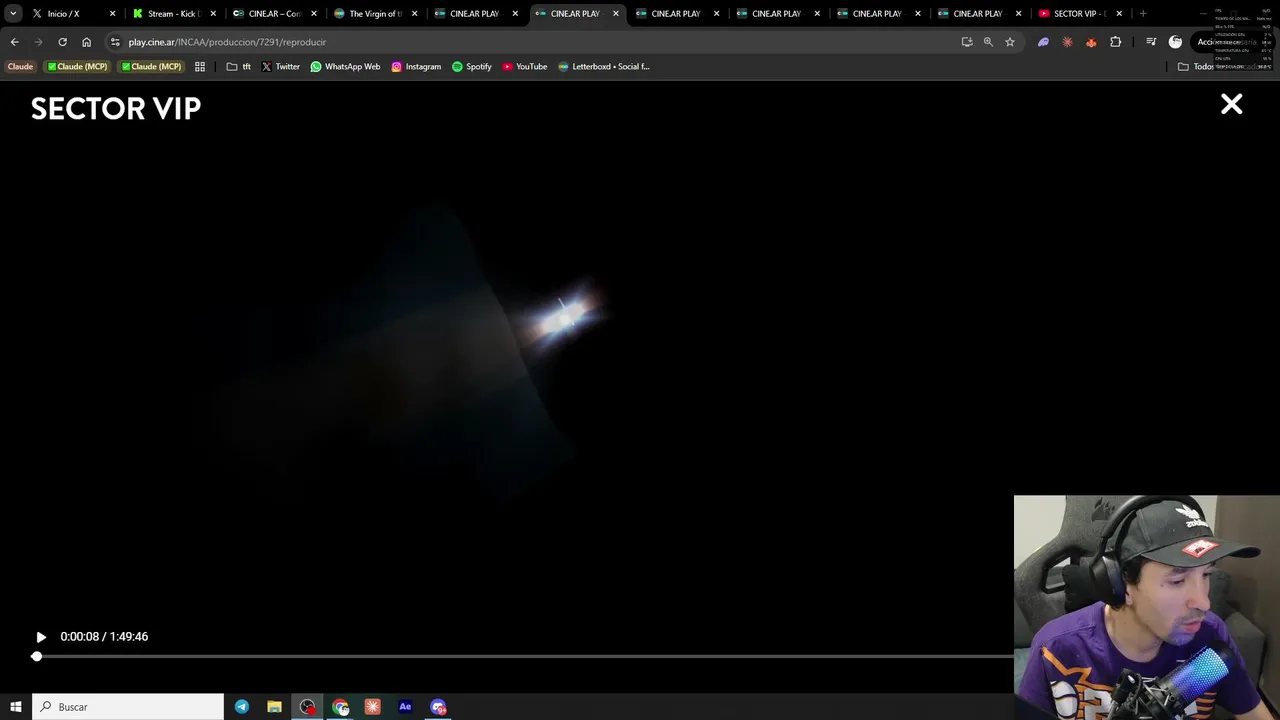Open the tab search dropdown arrow
The width and height of the screenshot is (1280, 720).
[x=13, y=14]
